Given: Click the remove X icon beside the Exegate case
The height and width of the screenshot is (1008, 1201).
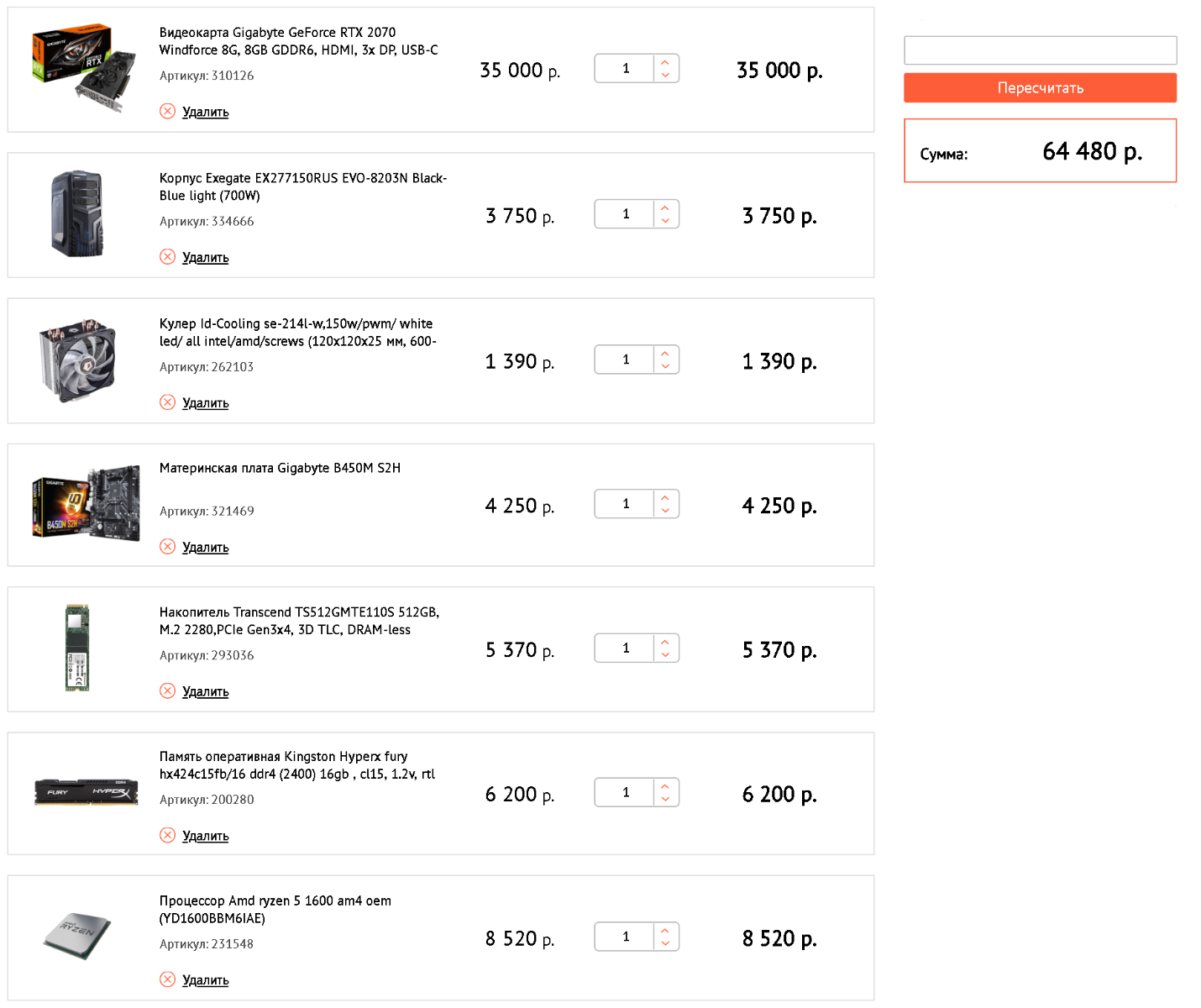Looking at the screenshot, I should click(x=167, y=256).
